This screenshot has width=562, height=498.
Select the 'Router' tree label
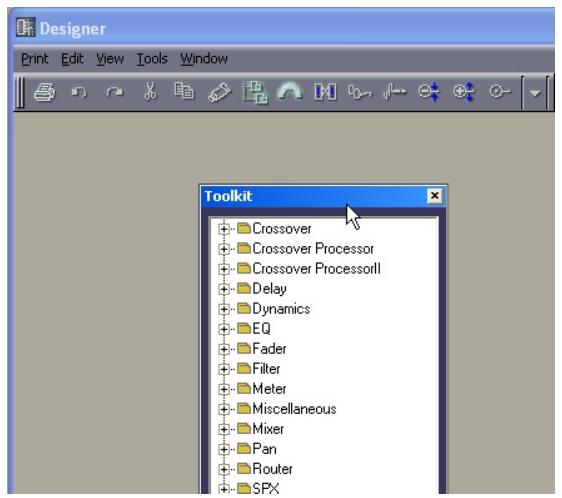point(272,469)
